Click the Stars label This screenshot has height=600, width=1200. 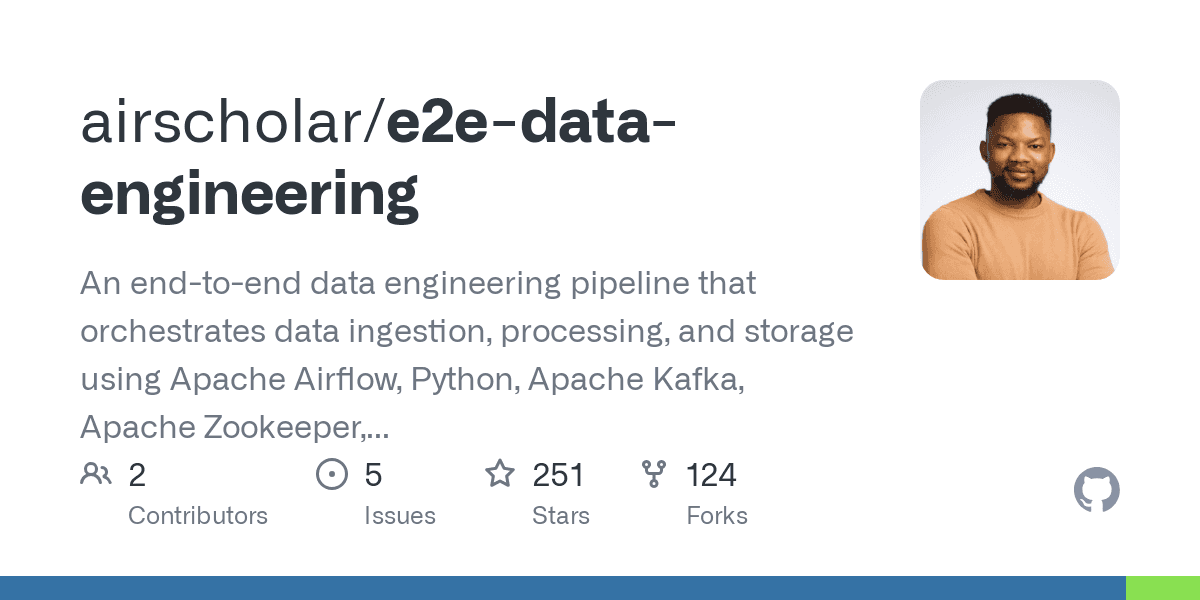click(561, 516)
